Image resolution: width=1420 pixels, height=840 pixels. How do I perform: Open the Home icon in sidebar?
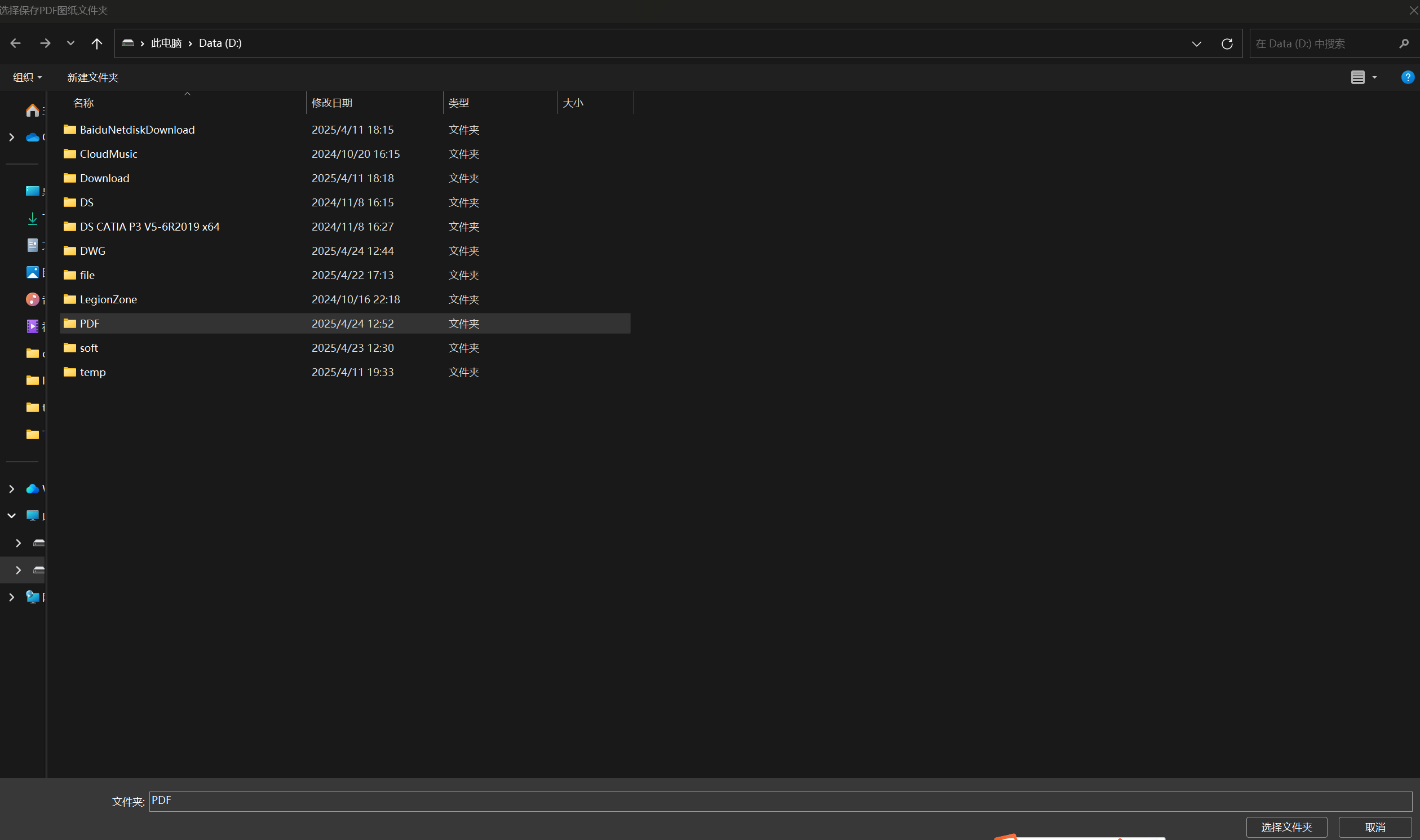pos(32,110)
